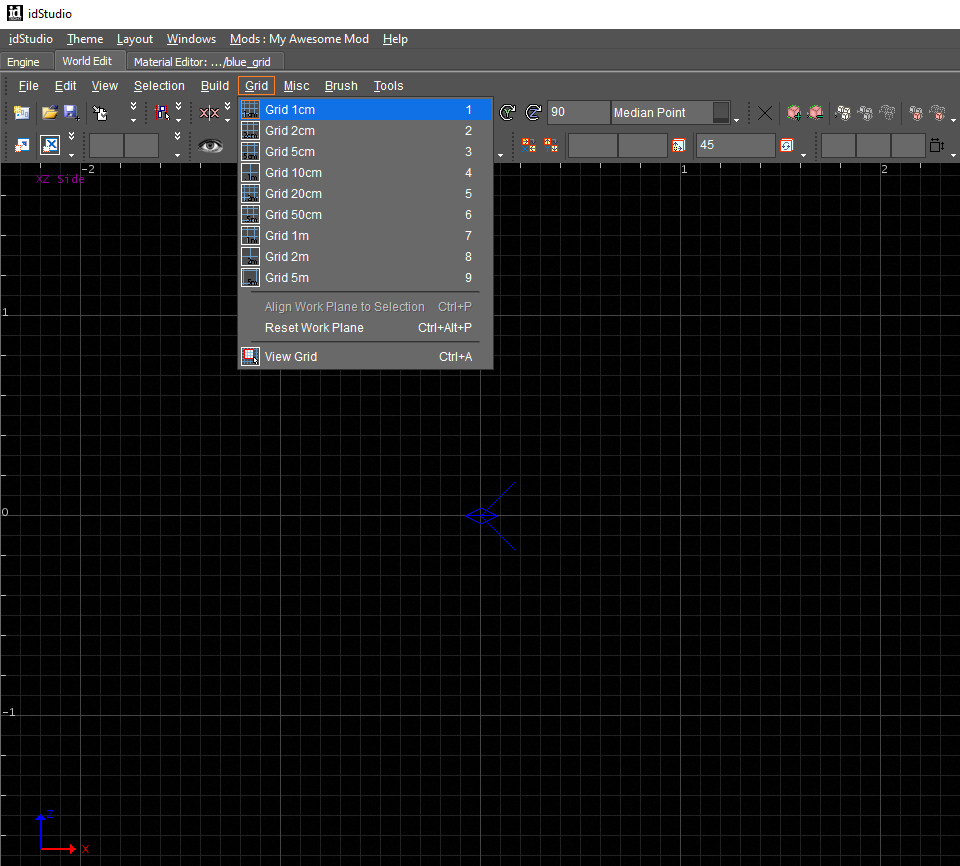Open the Theme menu
The image size is (960, 866).
(85, 39)
